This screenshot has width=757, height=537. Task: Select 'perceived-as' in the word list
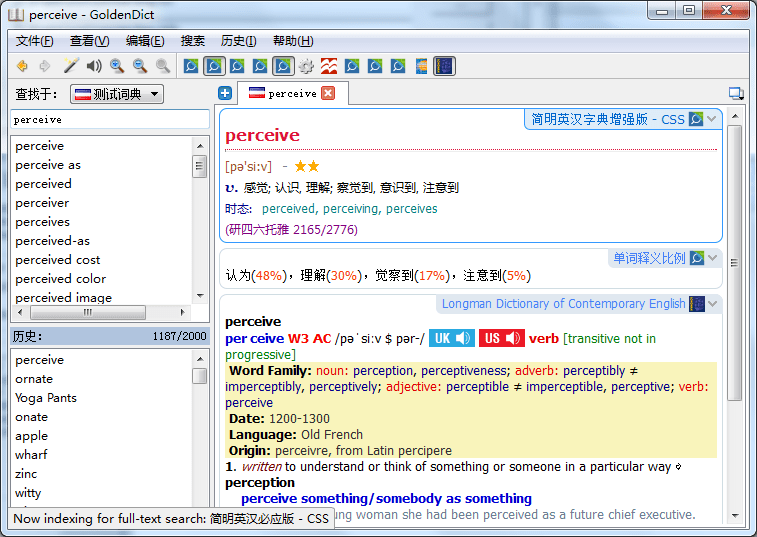coord(53,240)
